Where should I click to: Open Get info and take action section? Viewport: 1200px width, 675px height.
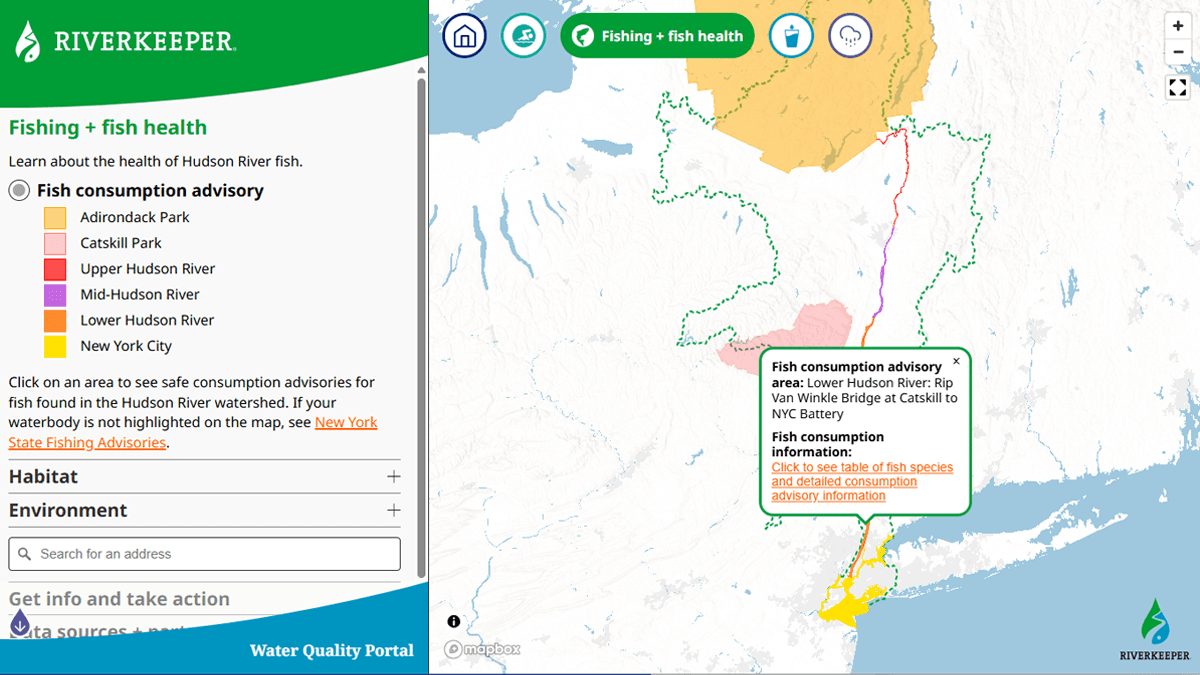click(119, 599)
